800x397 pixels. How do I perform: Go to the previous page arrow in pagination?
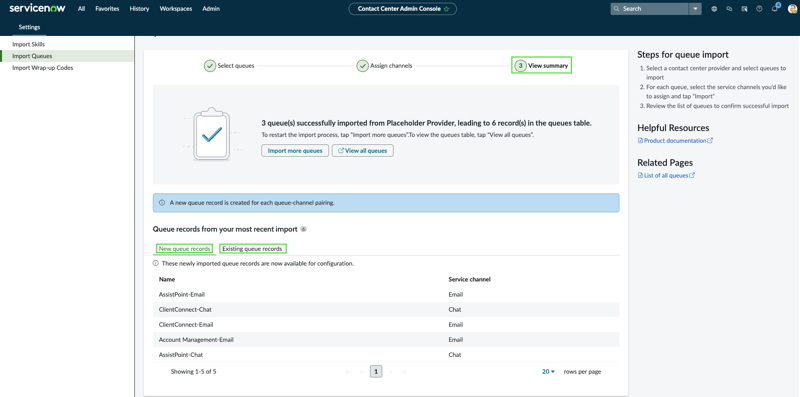coord(362,371)
